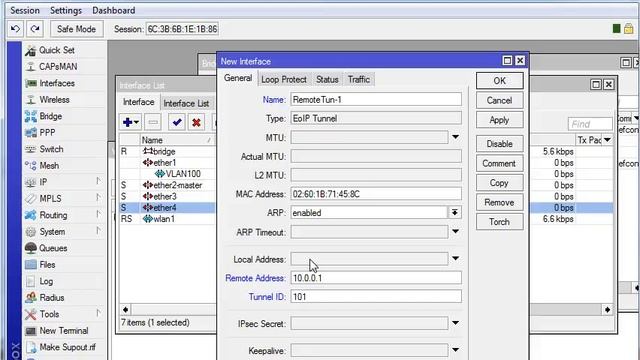Switch to Status tab in New Interface
This screenshot has width=640, height=360.
(x=327, y=80)
